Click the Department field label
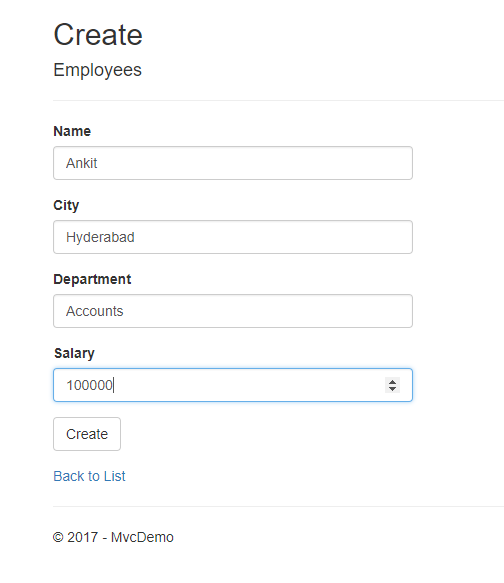504x583 pixels. pyautogui.click(x=92, y=279)
